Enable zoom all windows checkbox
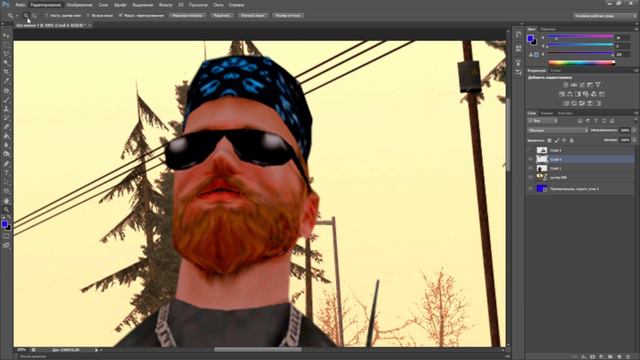Viewport: 640px width, 360px height. point(88,16)
